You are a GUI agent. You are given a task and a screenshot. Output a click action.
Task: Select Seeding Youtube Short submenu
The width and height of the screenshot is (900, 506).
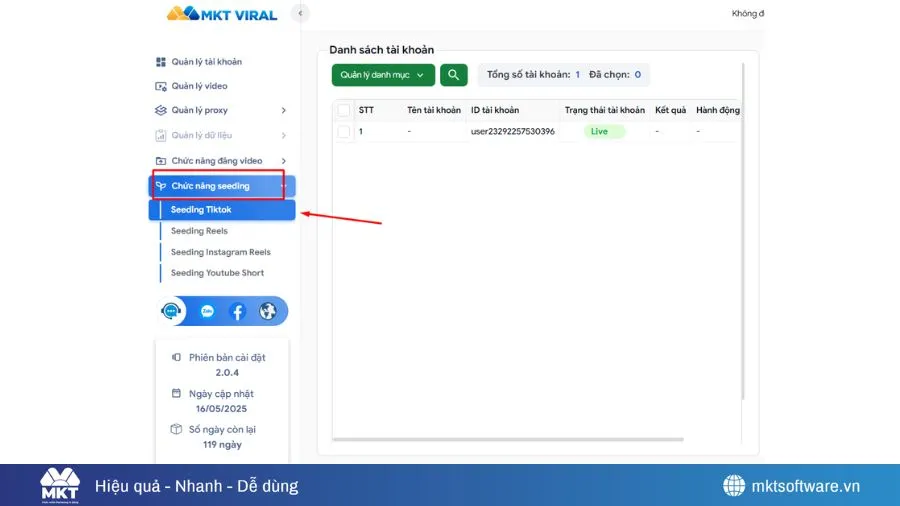(217, 273)
